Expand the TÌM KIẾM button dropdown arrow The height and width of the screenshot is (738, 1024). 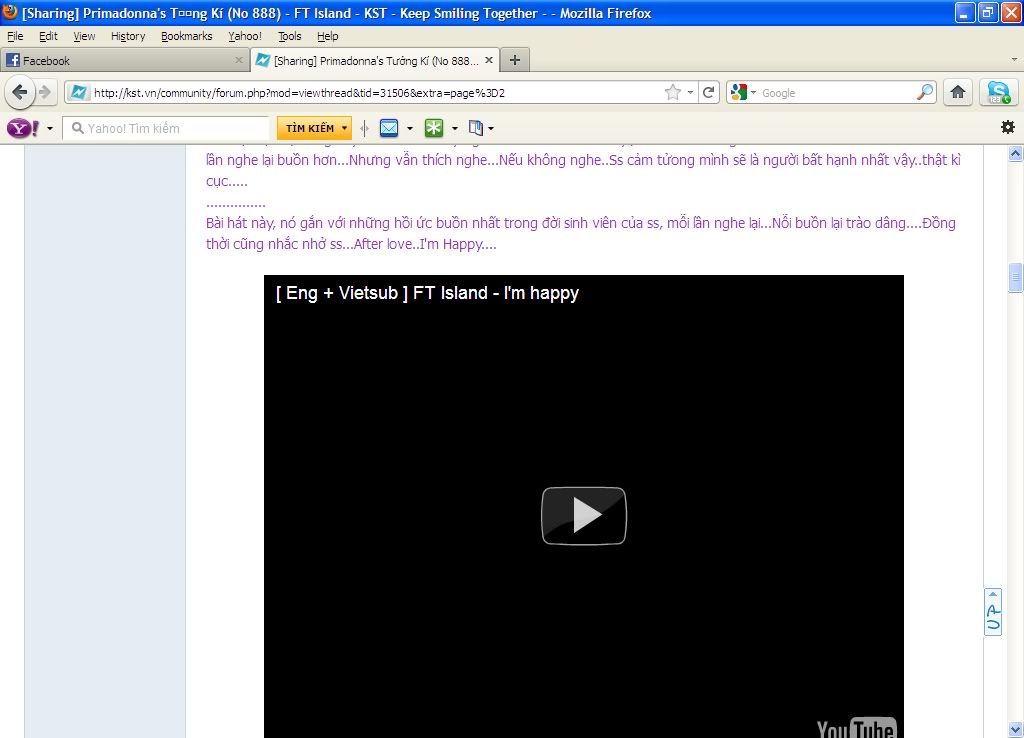coord(344,128)
